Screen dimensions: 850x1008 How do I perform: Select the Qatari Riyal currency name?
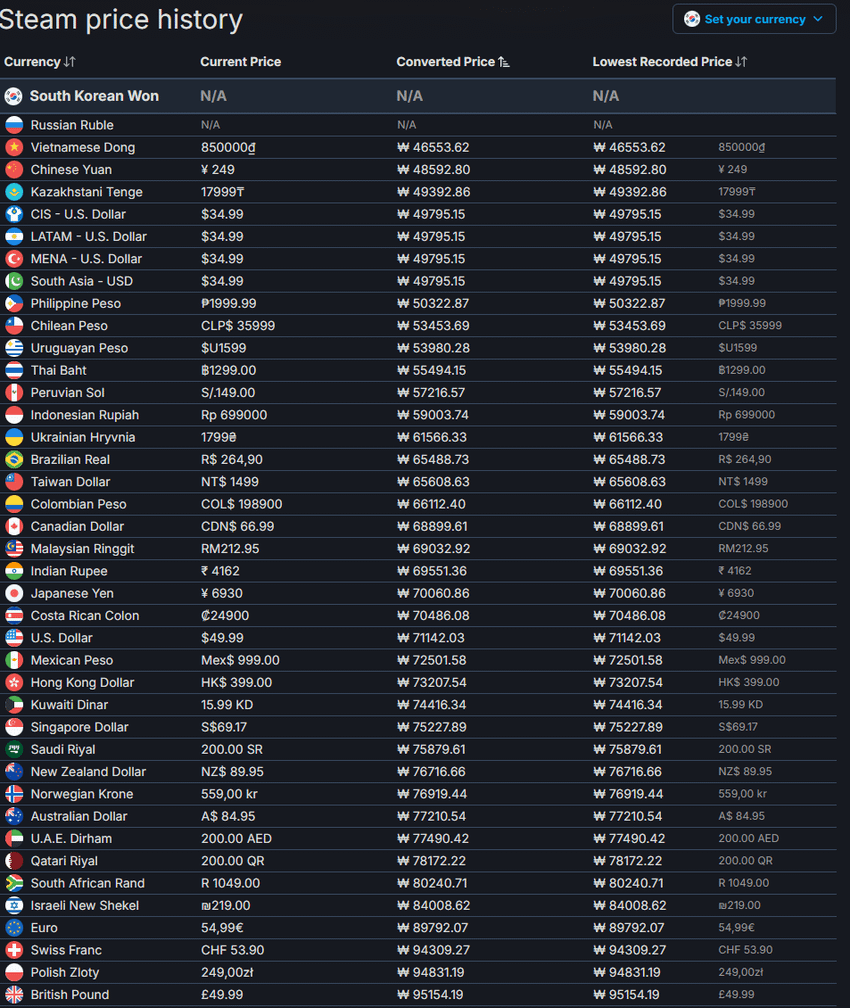tap(64, 861)
